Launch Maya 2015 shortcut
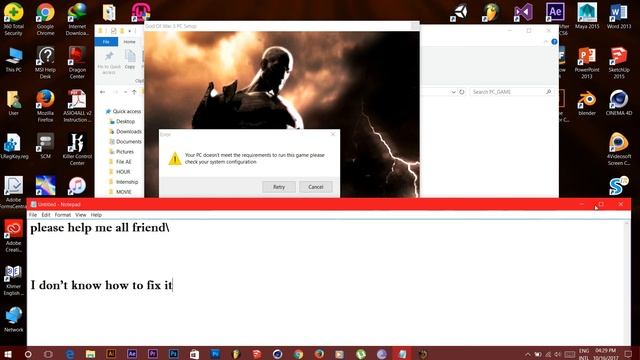 (587, 16)
